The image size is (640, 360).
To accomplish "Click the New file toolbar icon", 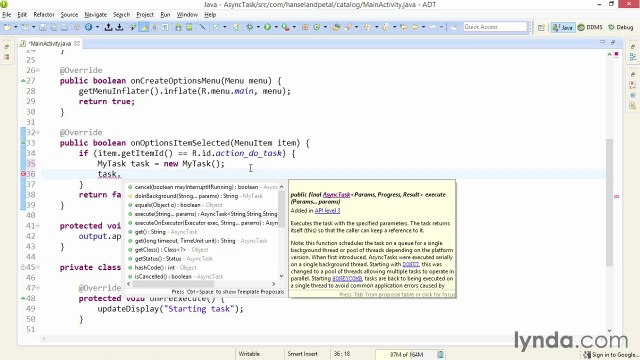I will point(7,27).
